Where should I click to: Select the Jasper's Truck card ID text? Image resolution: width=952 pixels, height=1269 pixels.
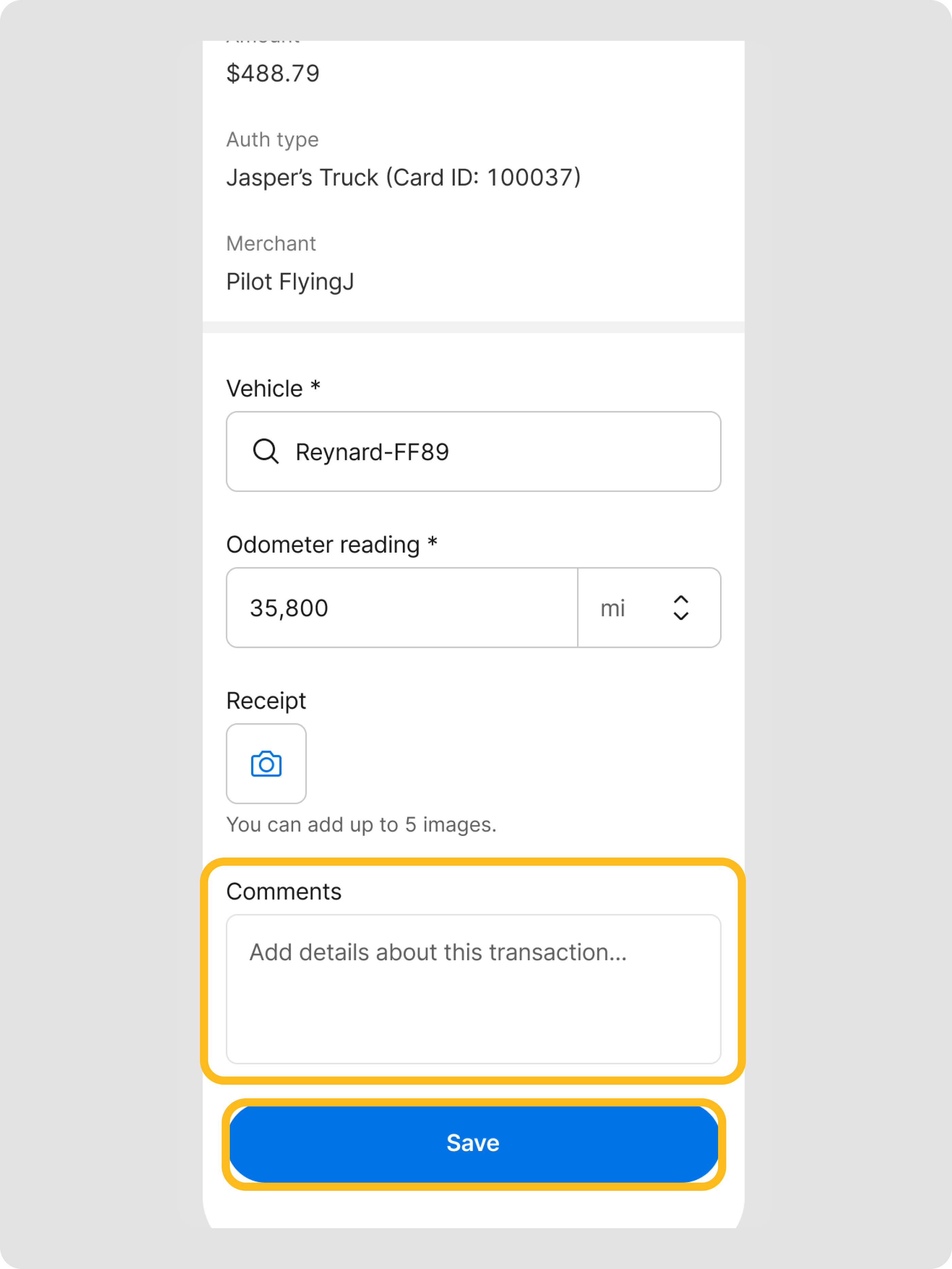pos(403,178)
